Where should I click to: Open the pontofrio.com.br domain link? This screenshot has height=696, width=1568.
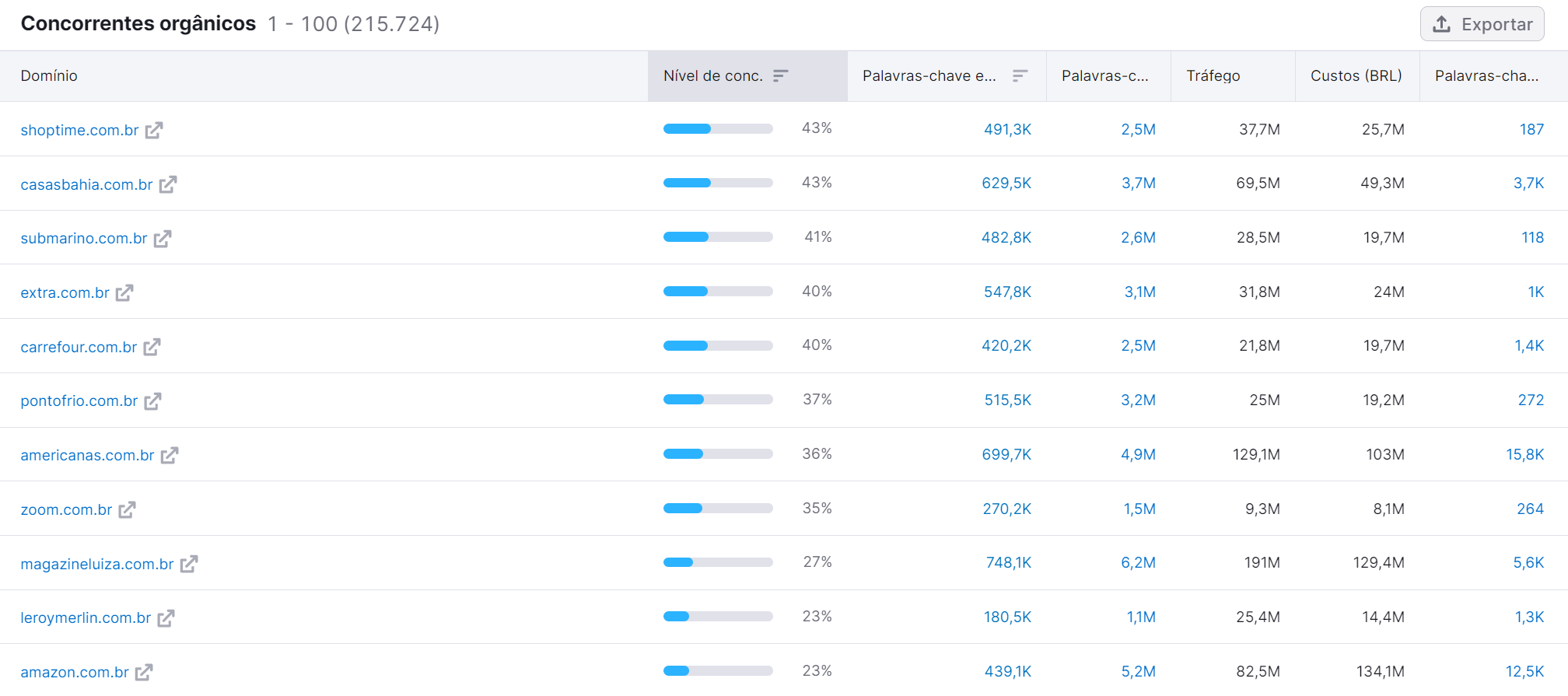click(79, 401)
